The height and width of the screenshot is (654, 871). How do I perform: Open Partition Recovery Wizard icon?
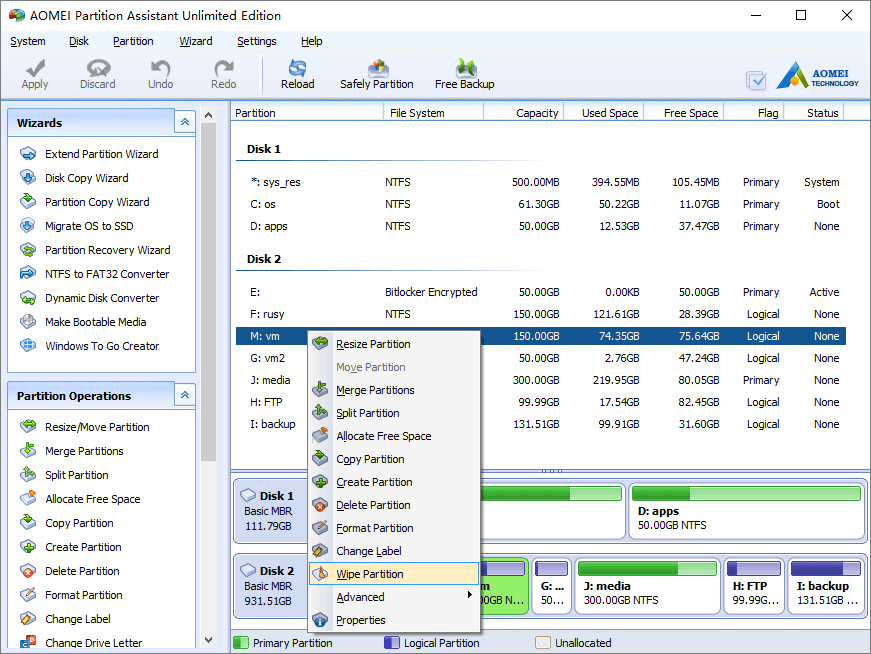point(28,250)
